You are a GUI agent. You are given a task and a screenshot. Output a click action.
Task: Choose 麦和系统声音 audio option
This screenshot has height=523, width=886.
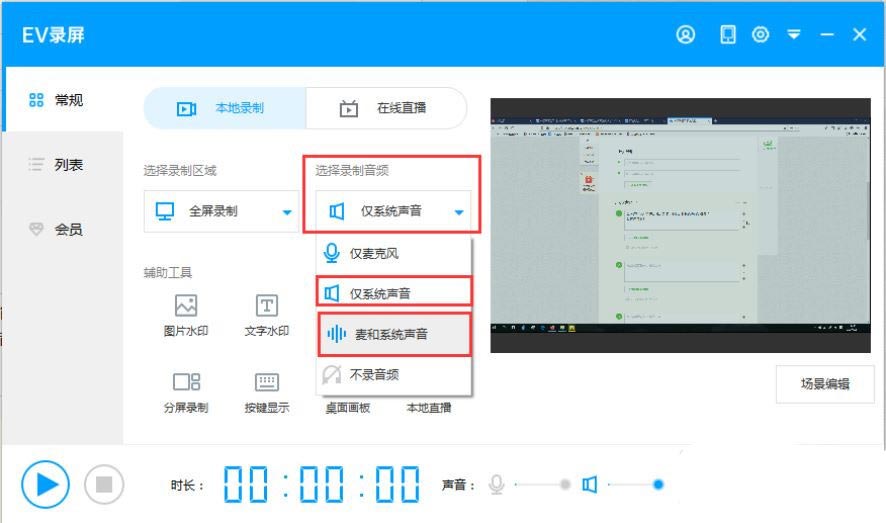click(x=393, y=334)
